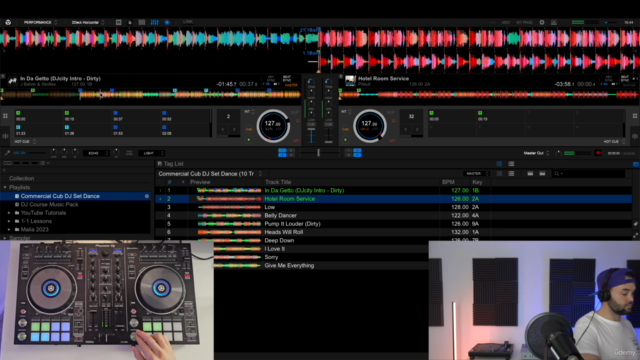Open the PERFORMANCE mode dropdown

pyautogui.click(x=40, y=22)
